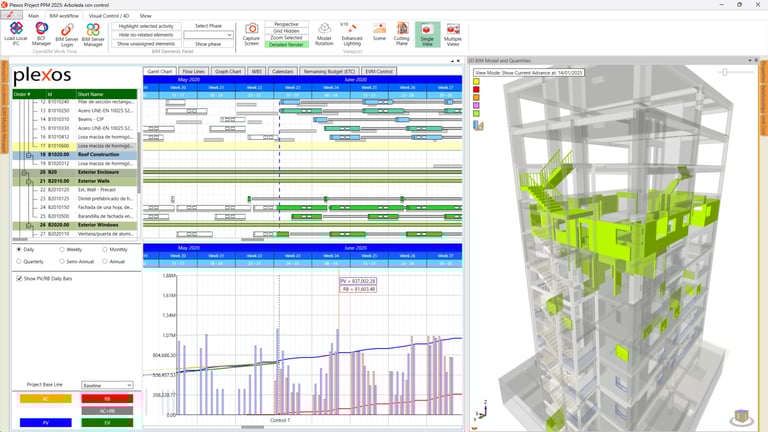The height and width of the screenshot is (432, 768).
Task: Switch to the Graph Chart tab
Action: click(x=228, y=72)
